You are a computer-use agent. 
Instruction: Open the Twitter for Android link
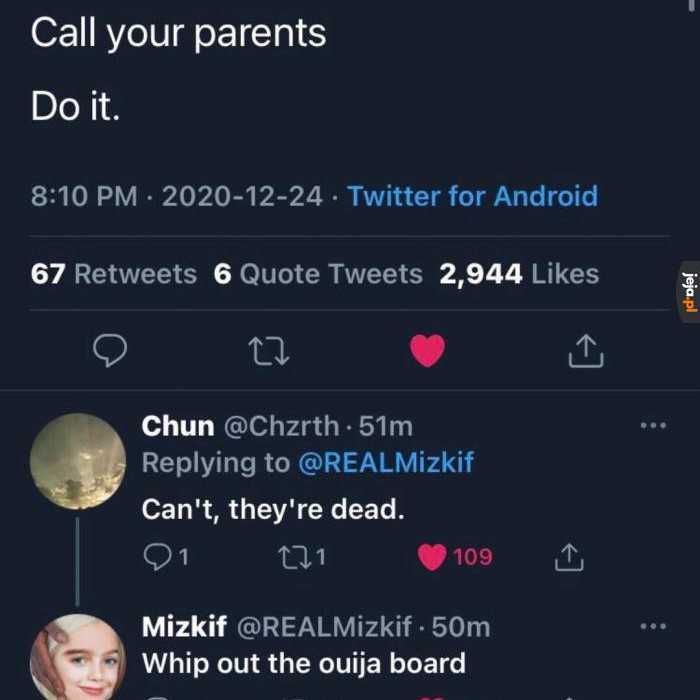pyautogui.click(x=472, y=196)
